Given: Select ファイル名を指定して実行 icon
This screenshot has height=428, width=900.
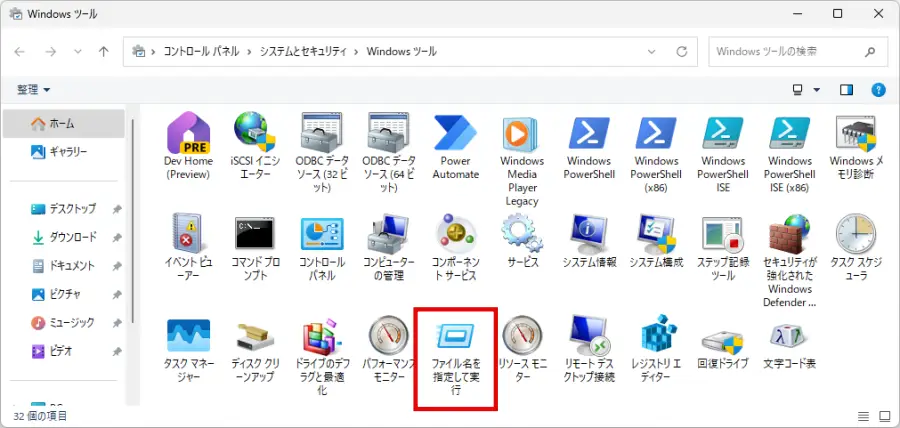Looking at the screenshot, I should click(456, 336).
